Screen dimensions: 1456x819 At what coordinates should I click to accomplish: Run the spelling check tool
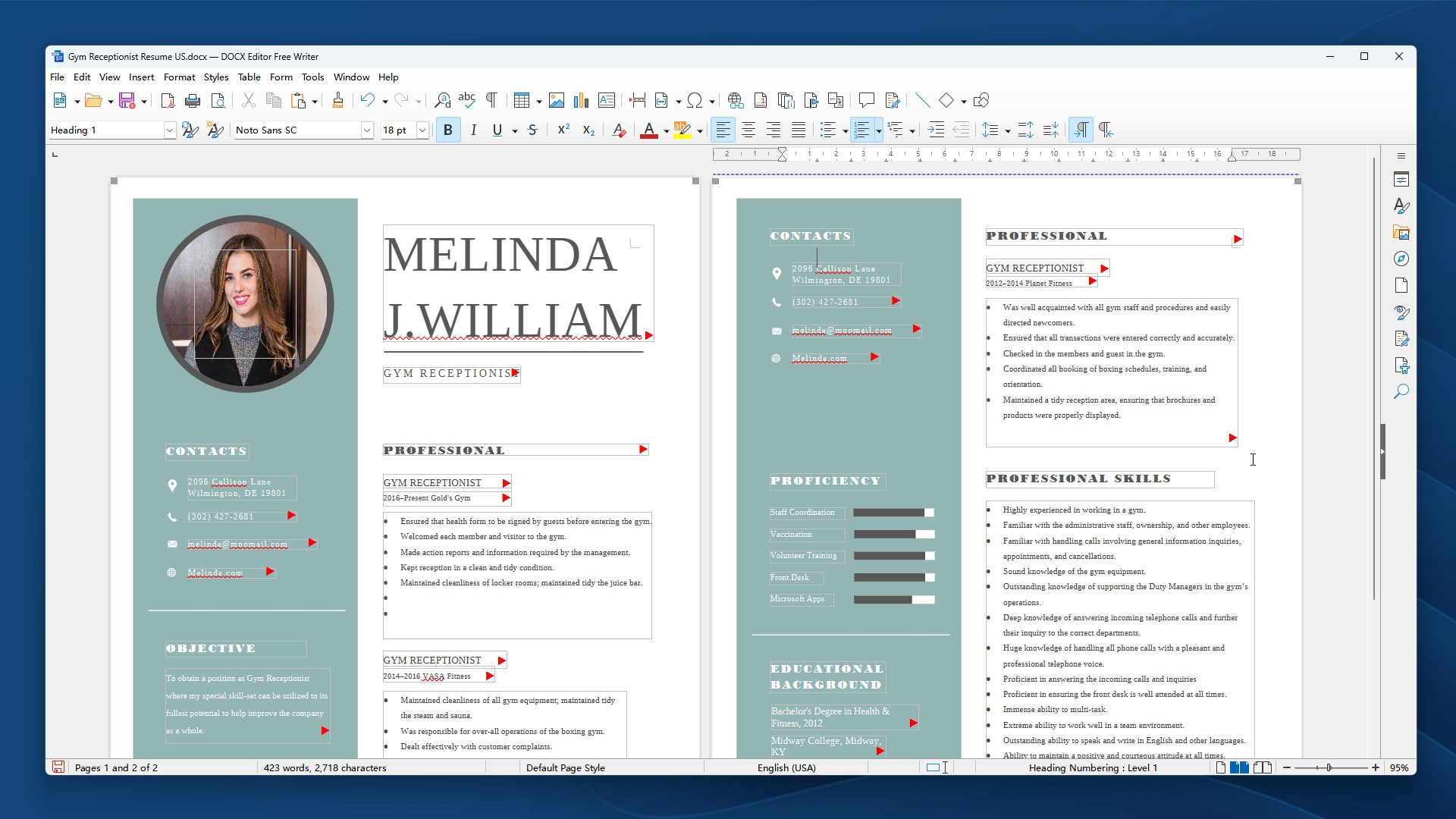point(466,100)
